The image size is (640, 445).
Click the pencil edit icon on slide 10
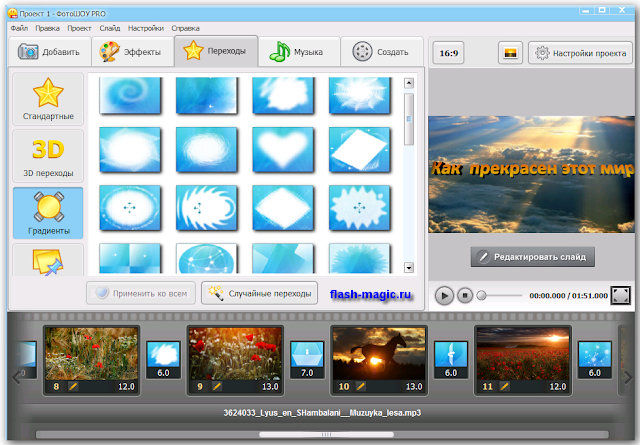pyautogui.click(x=361, y=386)
